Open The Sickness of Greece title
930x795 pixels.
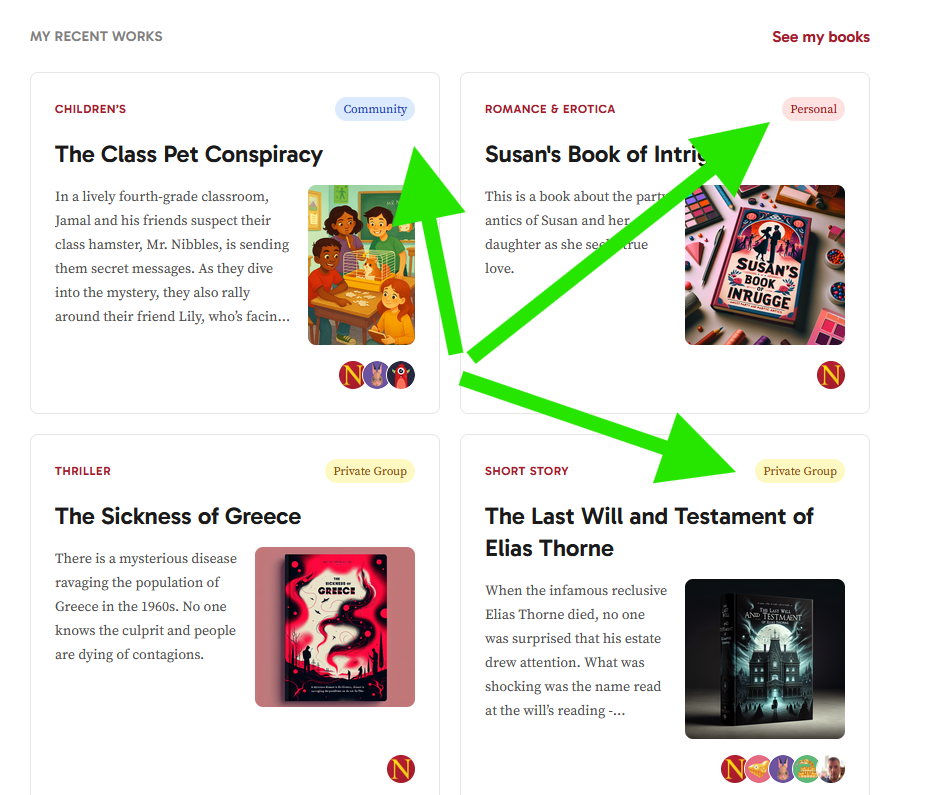coord(178,516)
